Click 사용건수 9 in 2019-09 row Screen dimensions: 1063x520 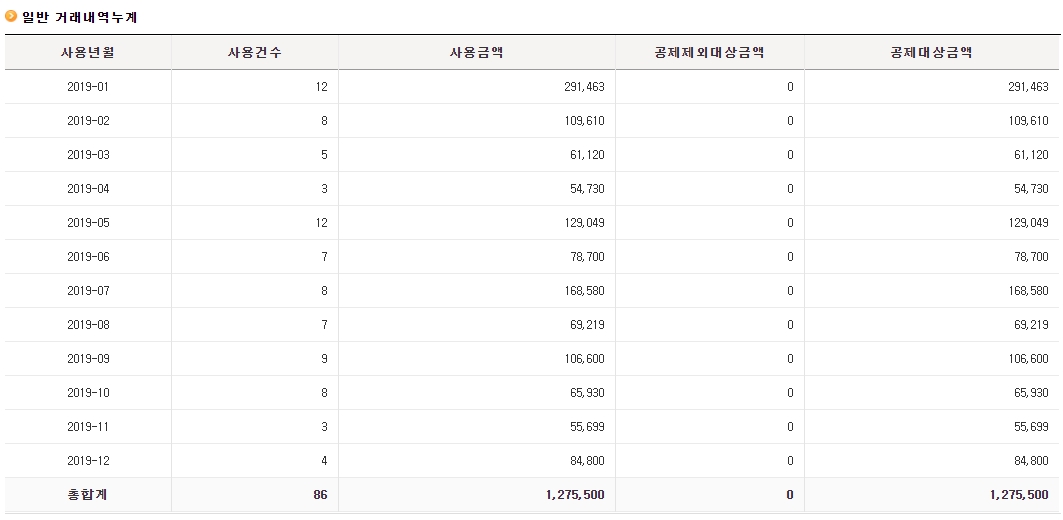click(324, 359)
